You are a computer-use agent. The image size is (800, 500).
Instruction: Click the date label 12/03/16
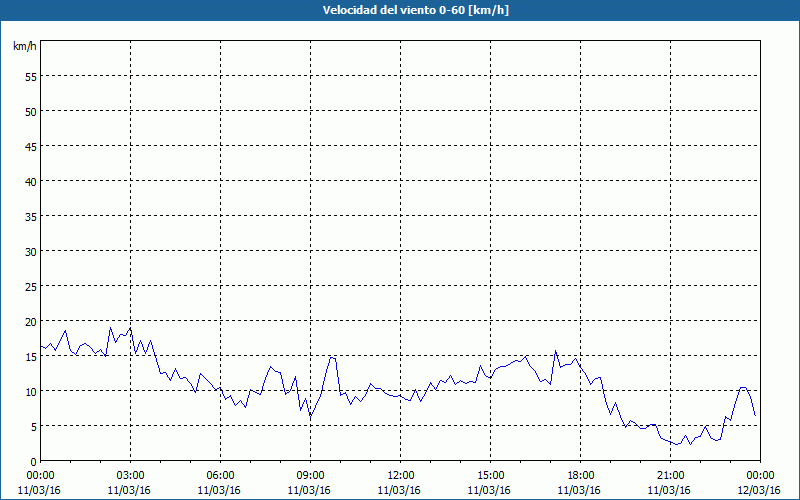click(759, 490)
